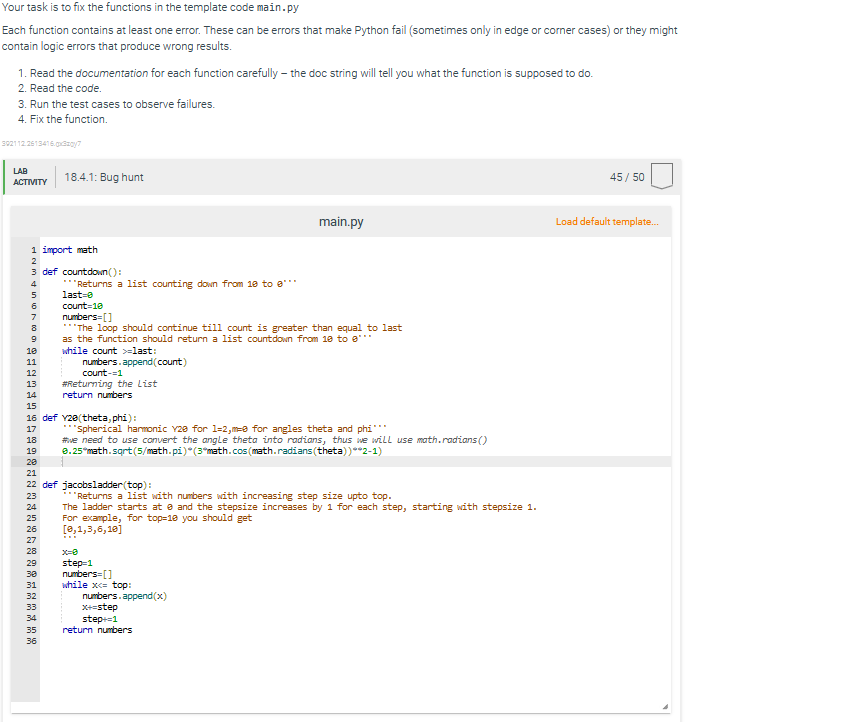
Task: Click the #Returning the list comment
Action: coord(109,384)
